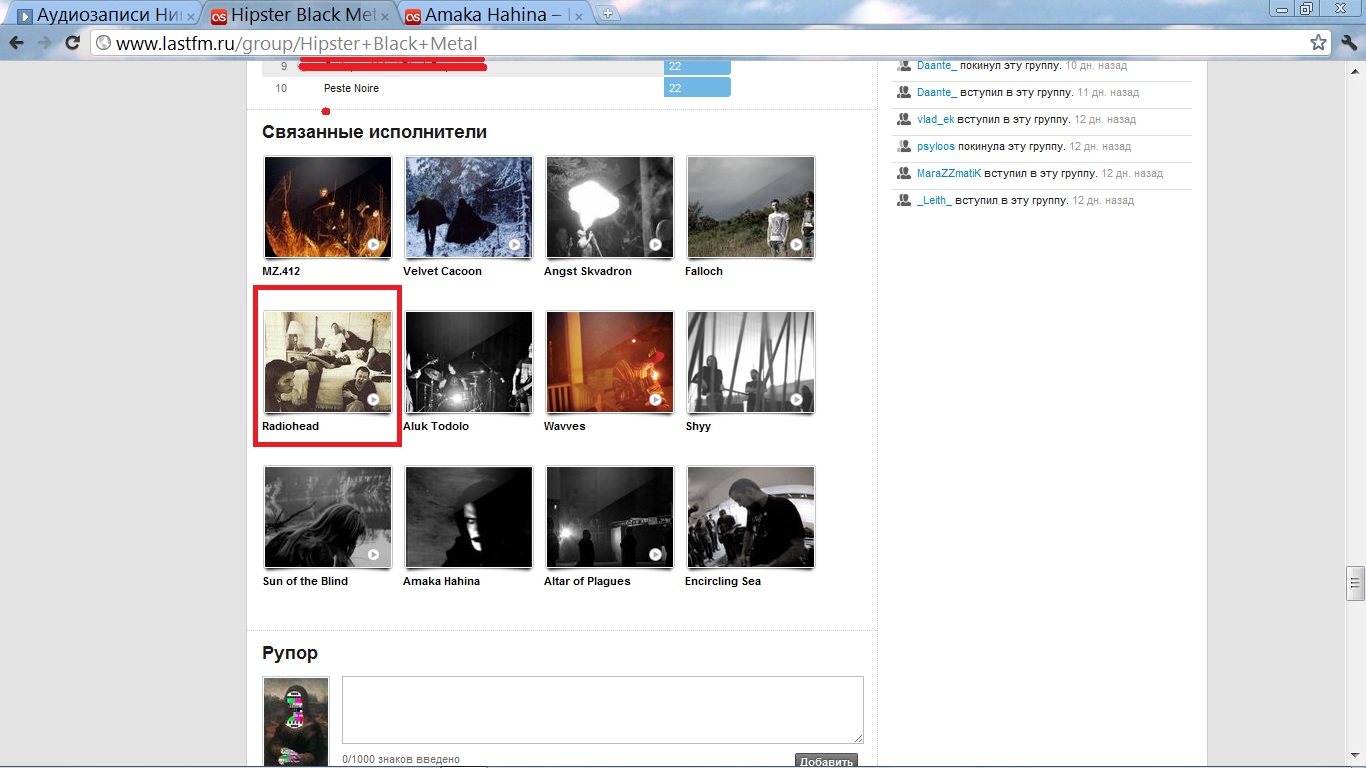Open the Amaka Hahina artist name link

[441, 581]
